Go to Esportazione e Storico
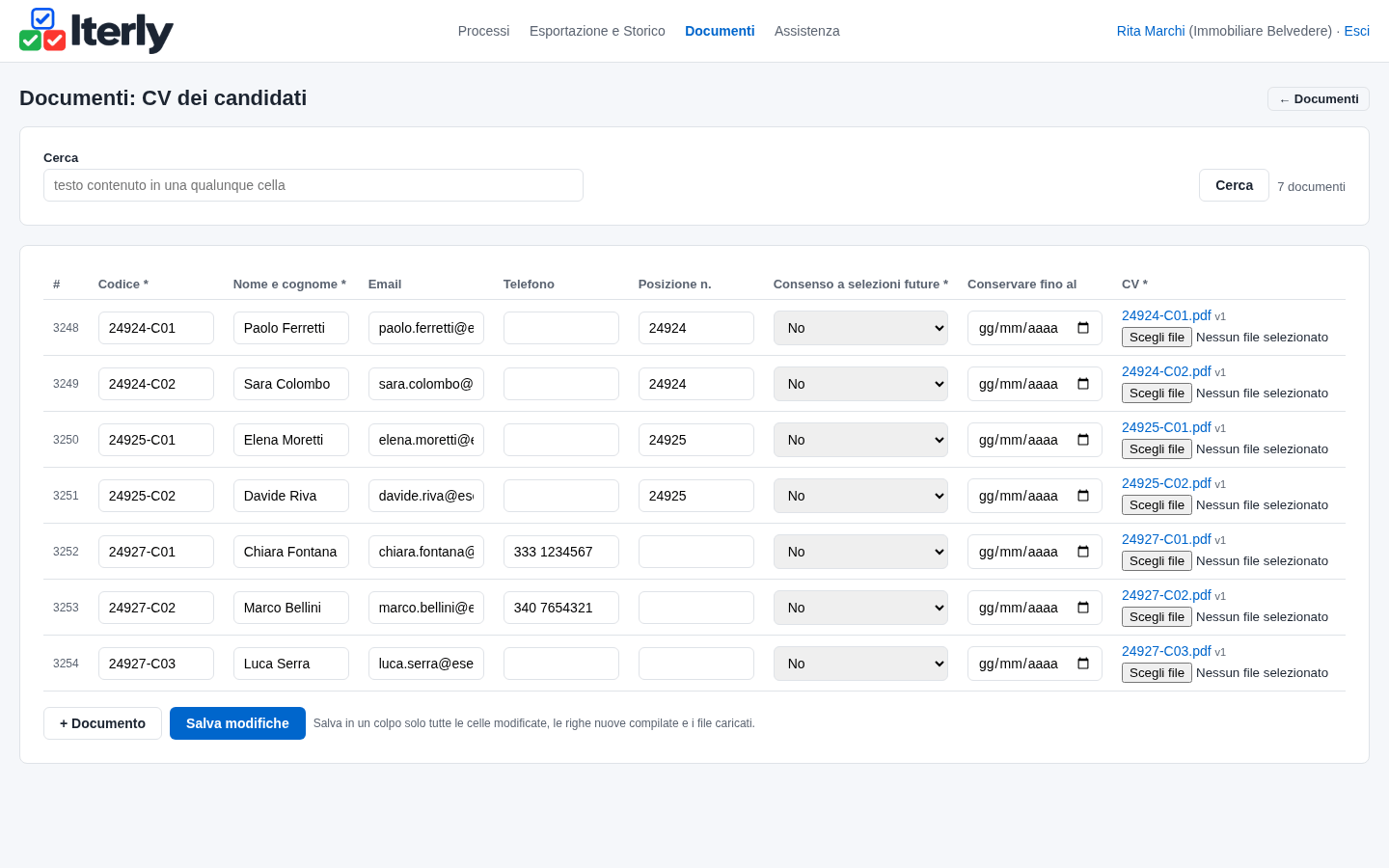Screen dimensions: 1389x868 point(597,31)
